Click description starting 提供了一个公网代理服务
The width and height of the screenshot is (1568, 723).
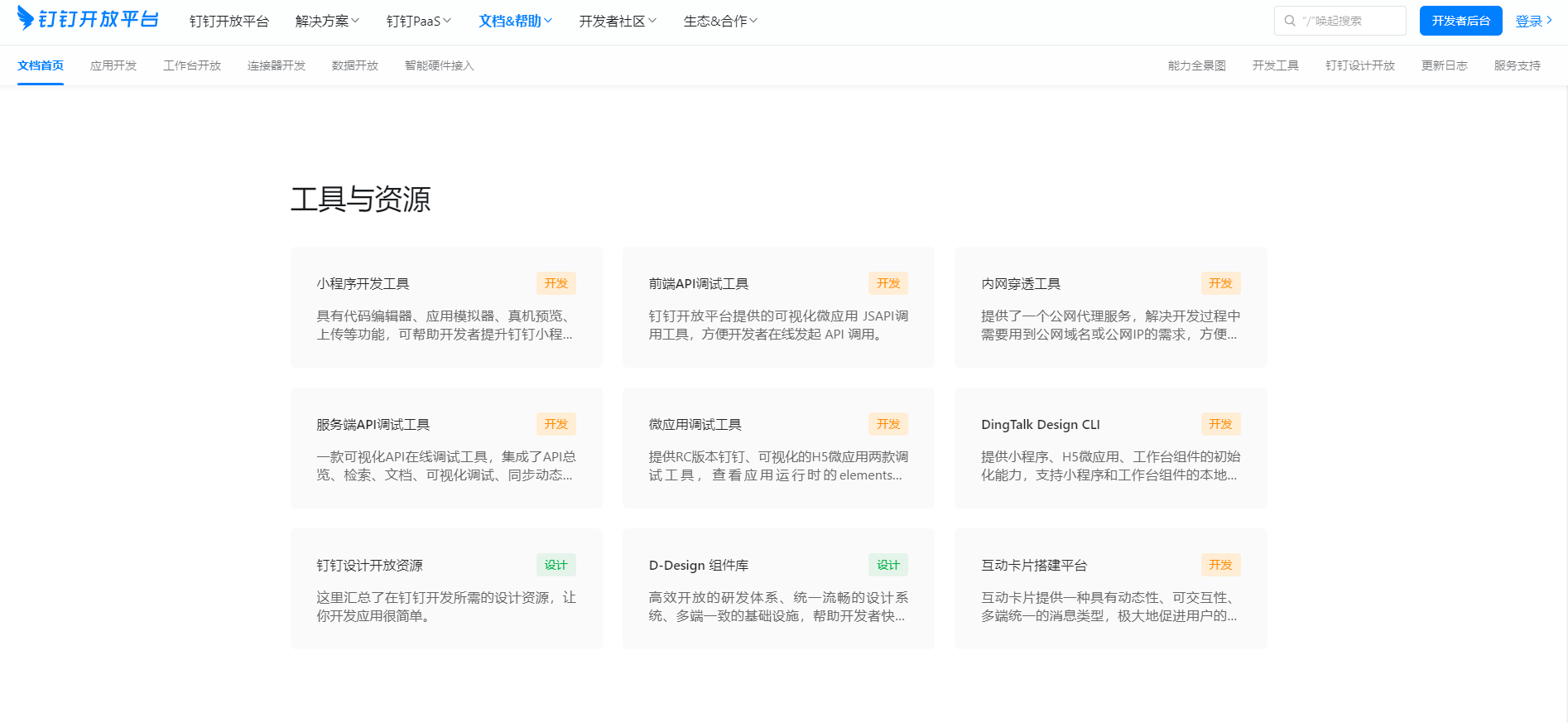click(1111, 325)
